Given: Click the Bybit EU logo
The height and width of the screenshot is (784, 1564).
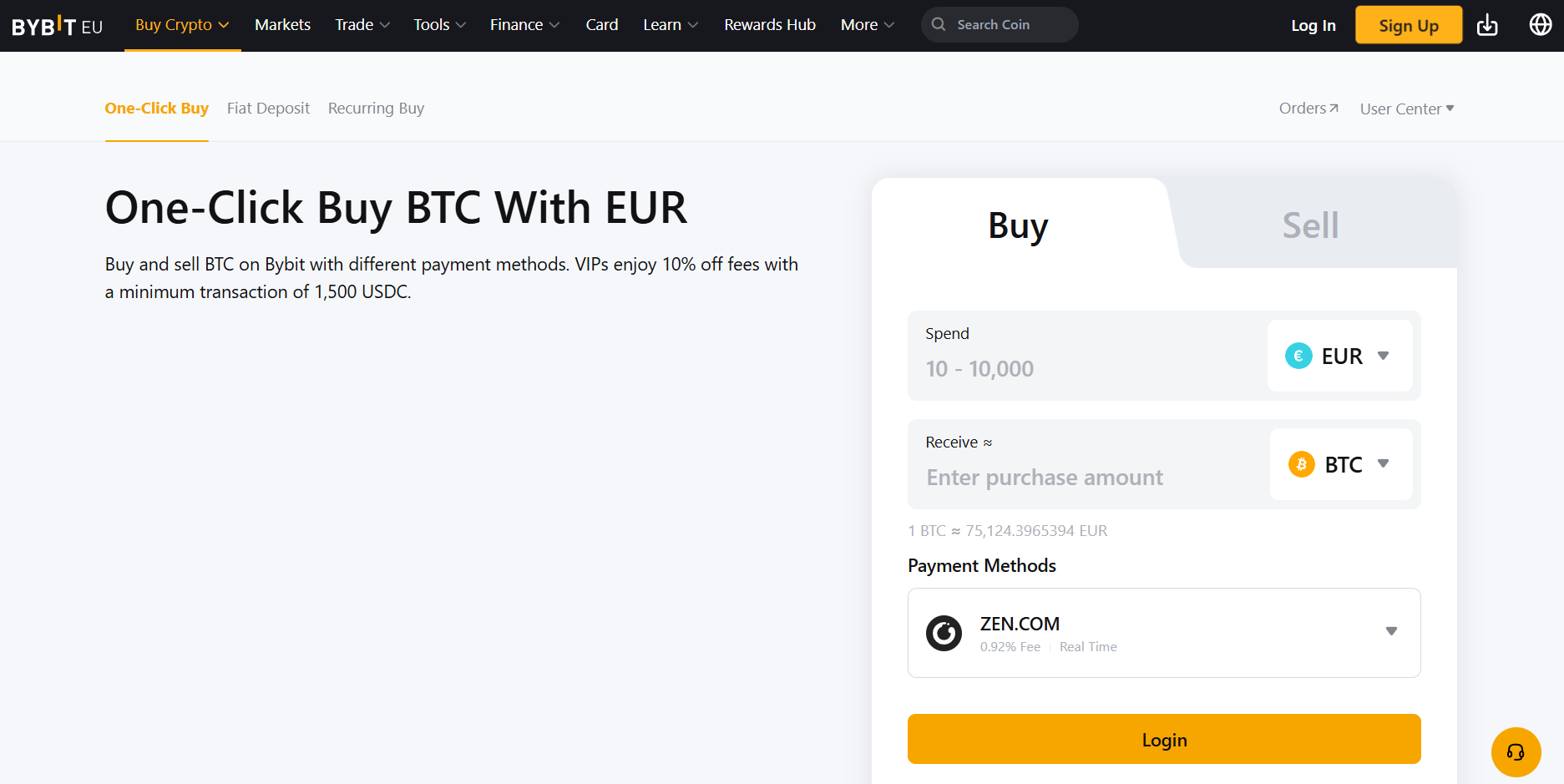Looking at the screenshot, I should coord(57,26).
